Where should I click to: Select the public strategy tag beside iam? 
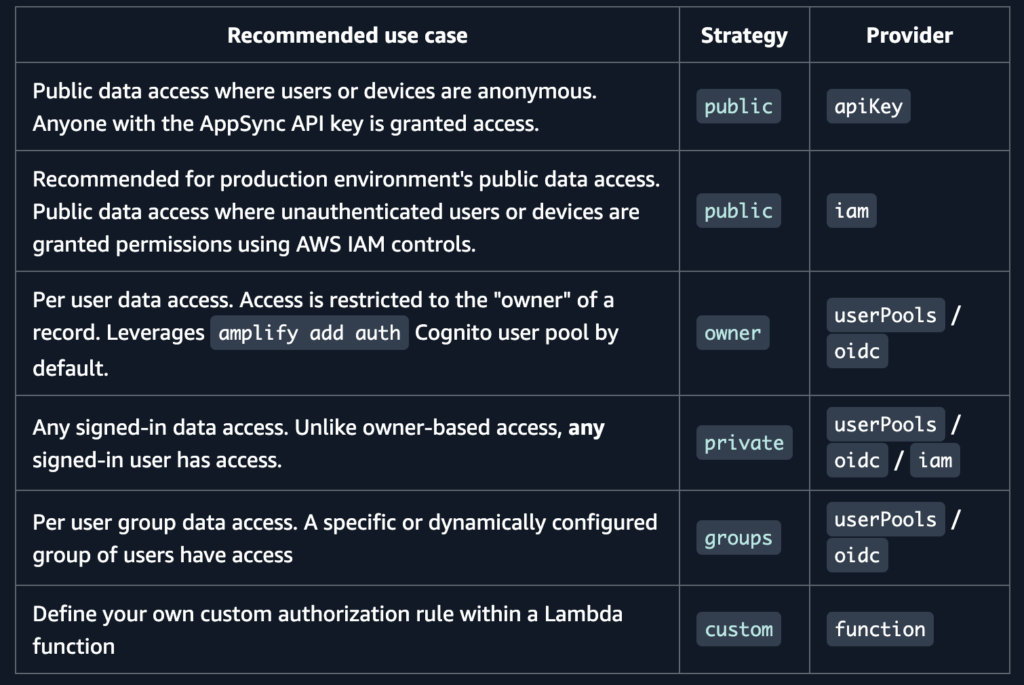click(738, 211)
